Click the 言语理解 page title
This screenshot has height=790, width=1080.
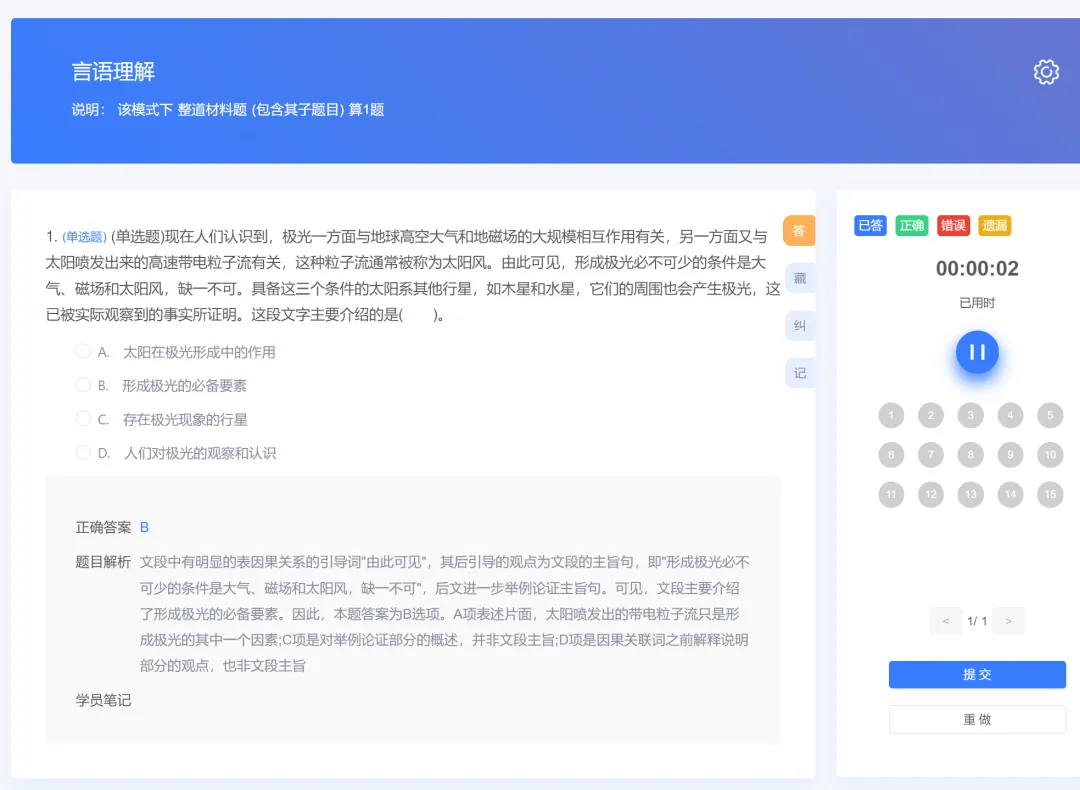(114, 72)
